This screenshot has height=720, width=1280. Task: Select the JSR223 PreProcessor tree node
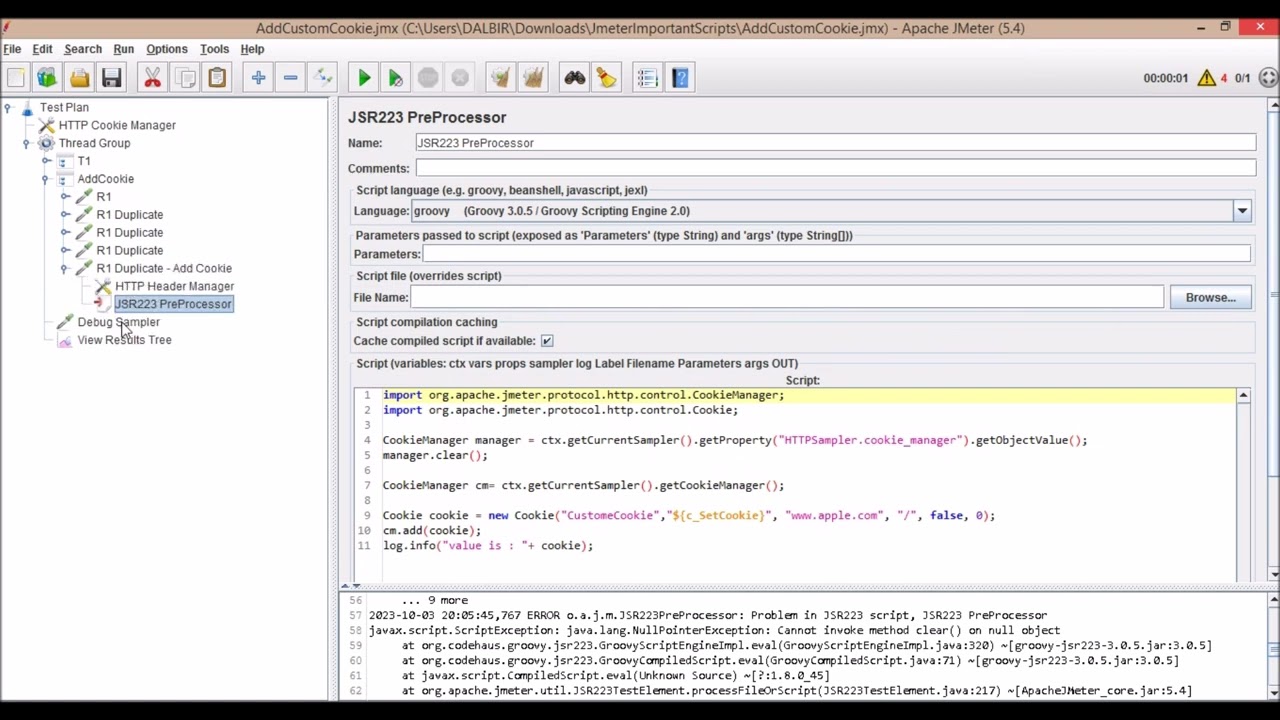click(173, 304)
